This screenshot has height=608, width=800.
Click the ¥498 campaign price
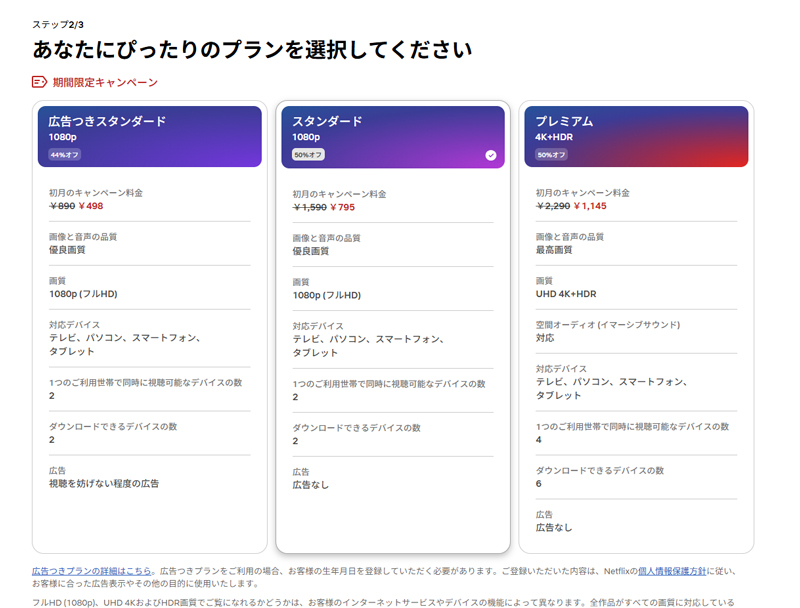[x=91, y=206]
